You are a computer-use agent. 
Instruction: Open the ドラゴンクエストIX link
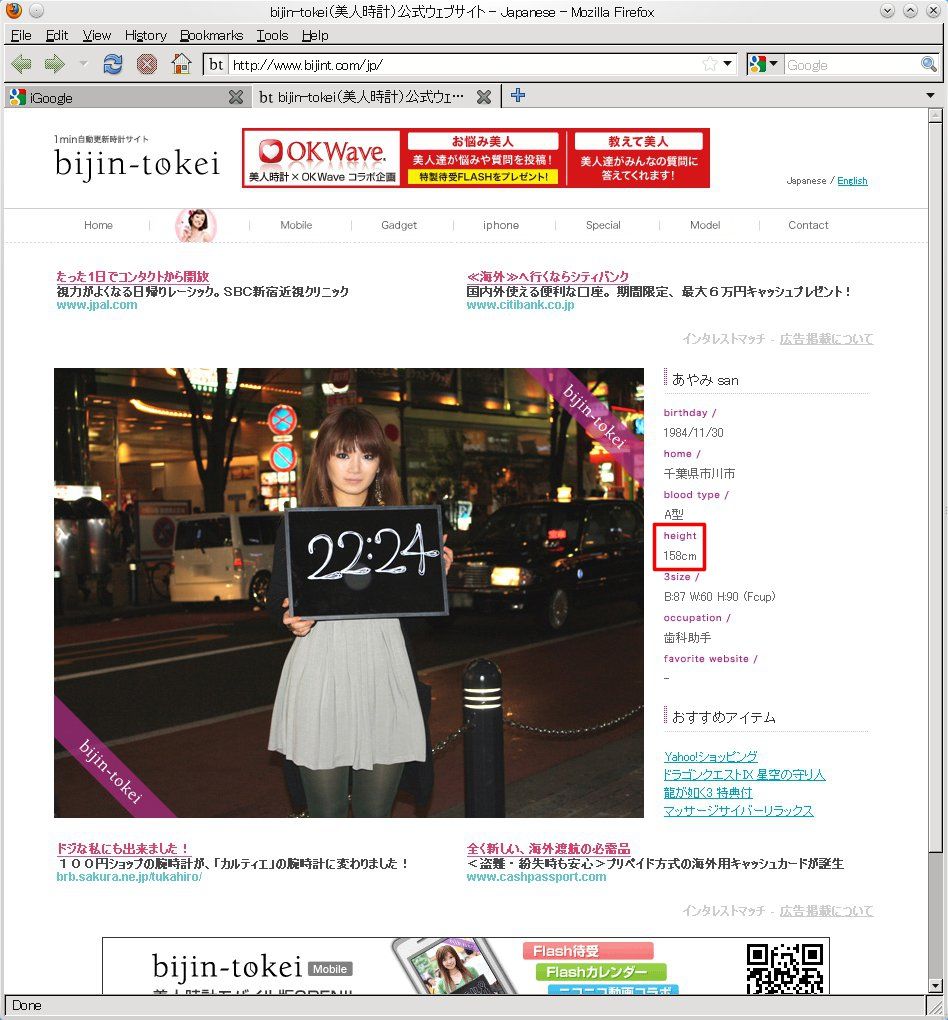click(744, 775)
